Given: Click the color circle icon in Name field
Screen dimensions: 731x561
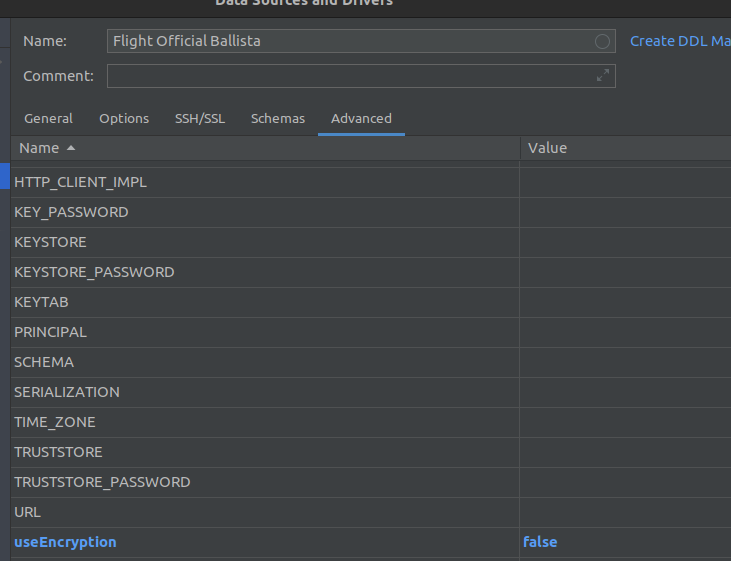Looking at the screenshot, I should point(602,42).
